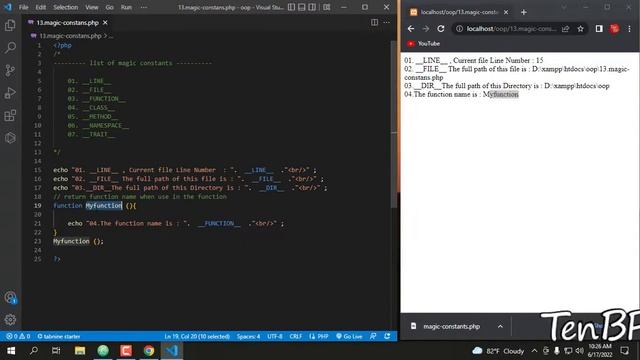This screenshot has width=640, height=360.
Task: Open the Extensions view
Action: click(x=10, y=116)
